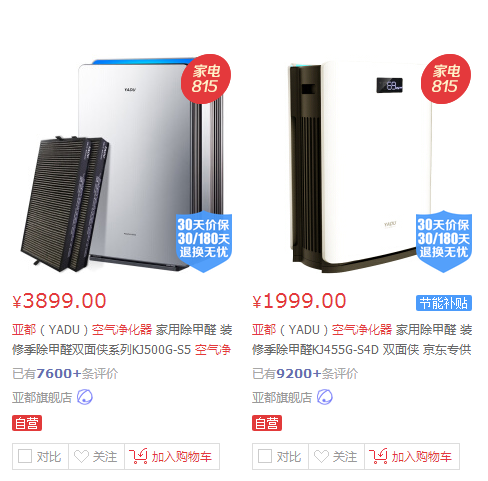Open customer service icon beside second 亚都旗舰店
The width and height of the screenshot is (488, 481).
[325, 397]
